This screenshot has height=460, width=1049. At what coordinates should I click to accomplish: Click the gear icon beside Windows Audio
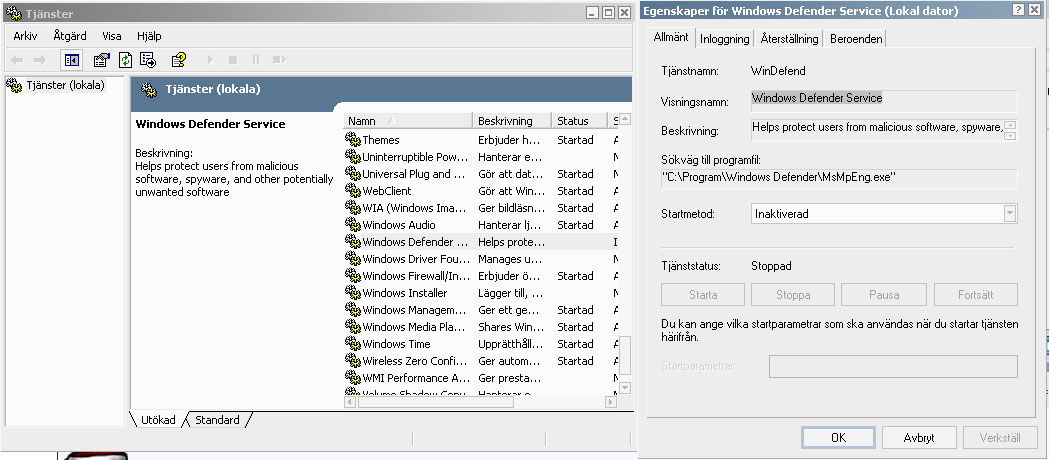point(353,225)
